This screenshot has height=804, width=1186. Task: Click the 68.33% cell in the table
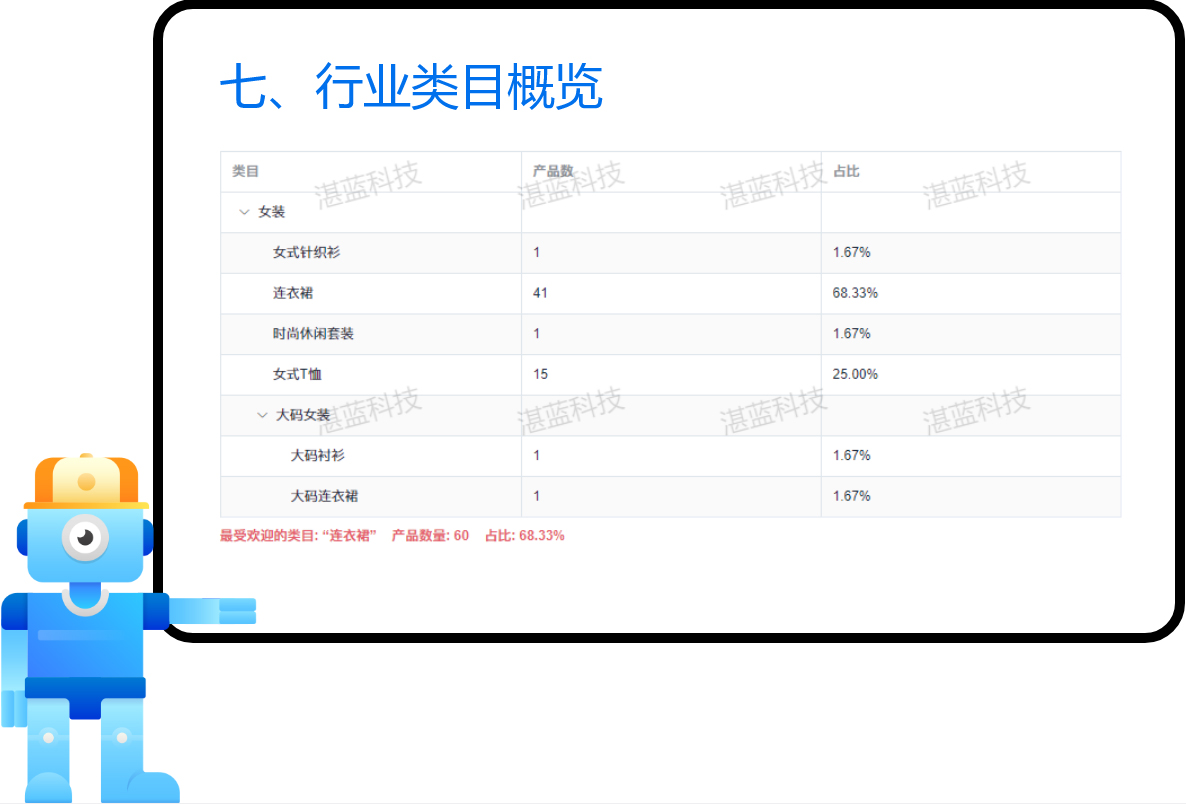(x=855, y=294)
